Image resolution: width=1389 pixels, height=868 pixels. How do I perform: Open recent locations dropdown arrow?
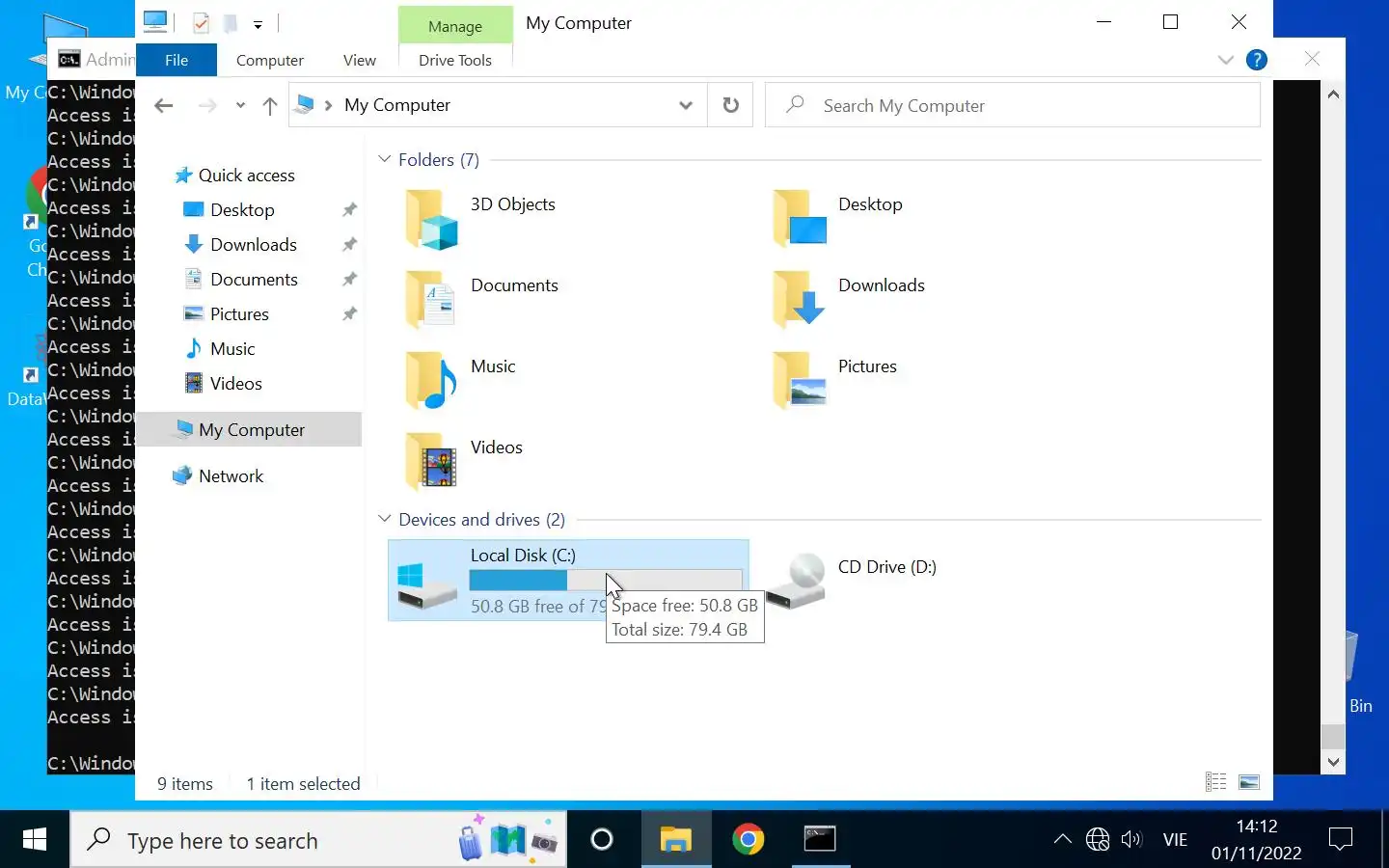point(240,105)
